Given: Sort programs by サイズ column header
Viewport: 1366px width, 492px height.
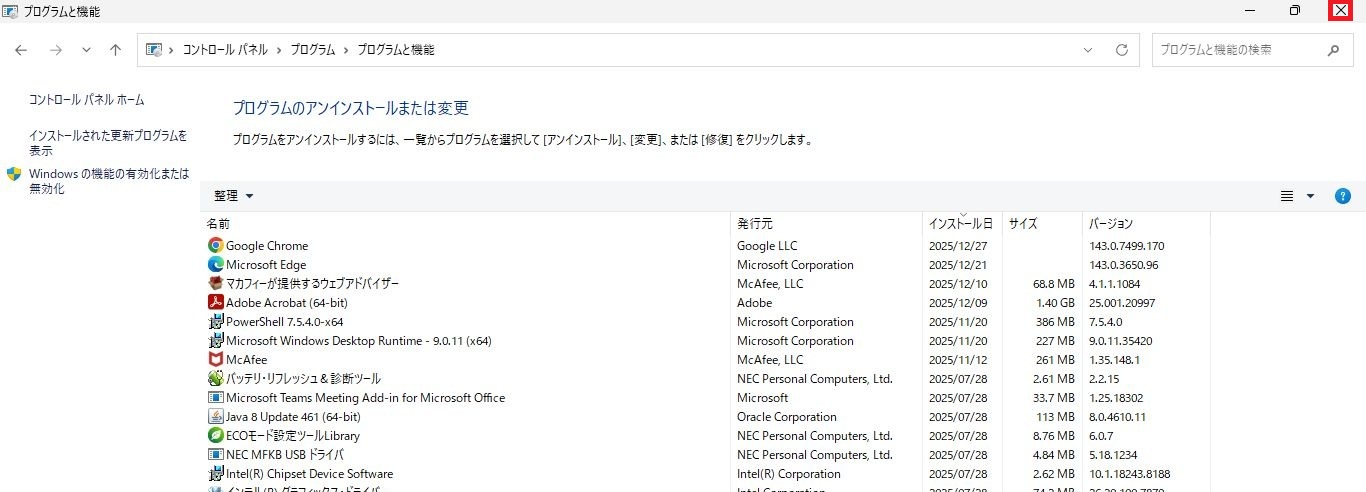Looking at the screenshot, I should click(1023, 224).
